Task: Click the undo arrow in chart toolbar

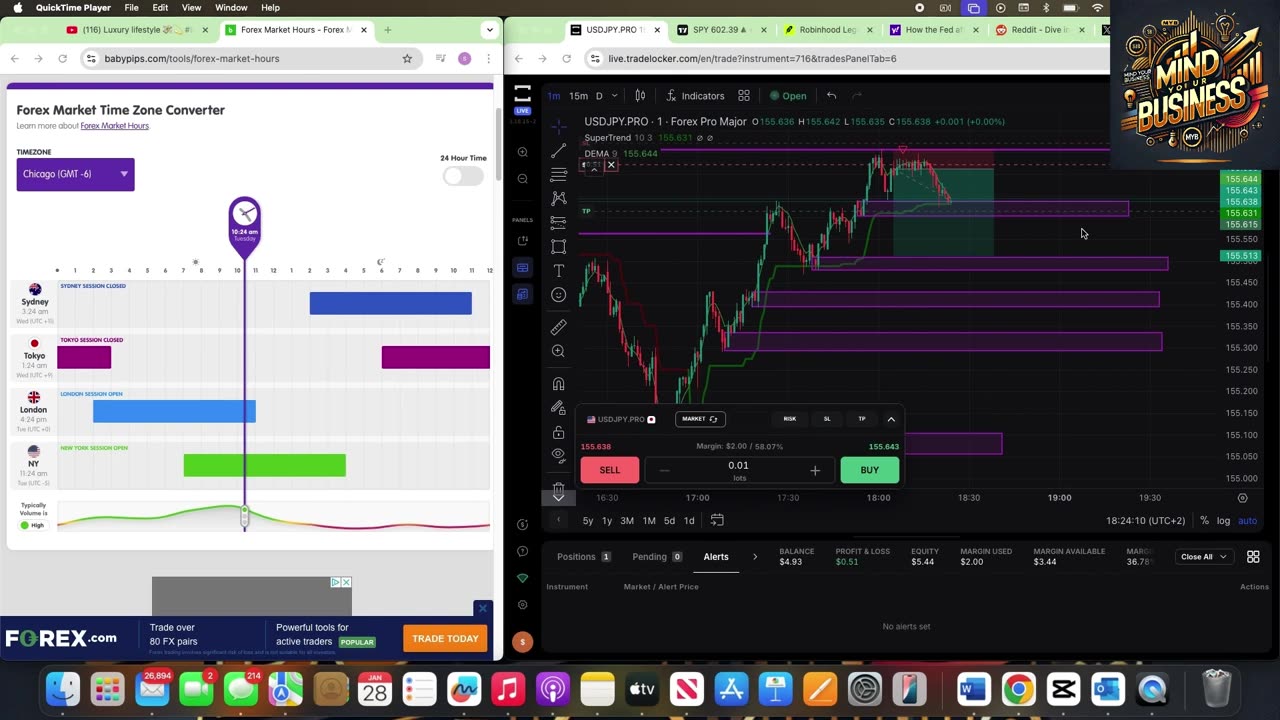Action: [831, 96]
